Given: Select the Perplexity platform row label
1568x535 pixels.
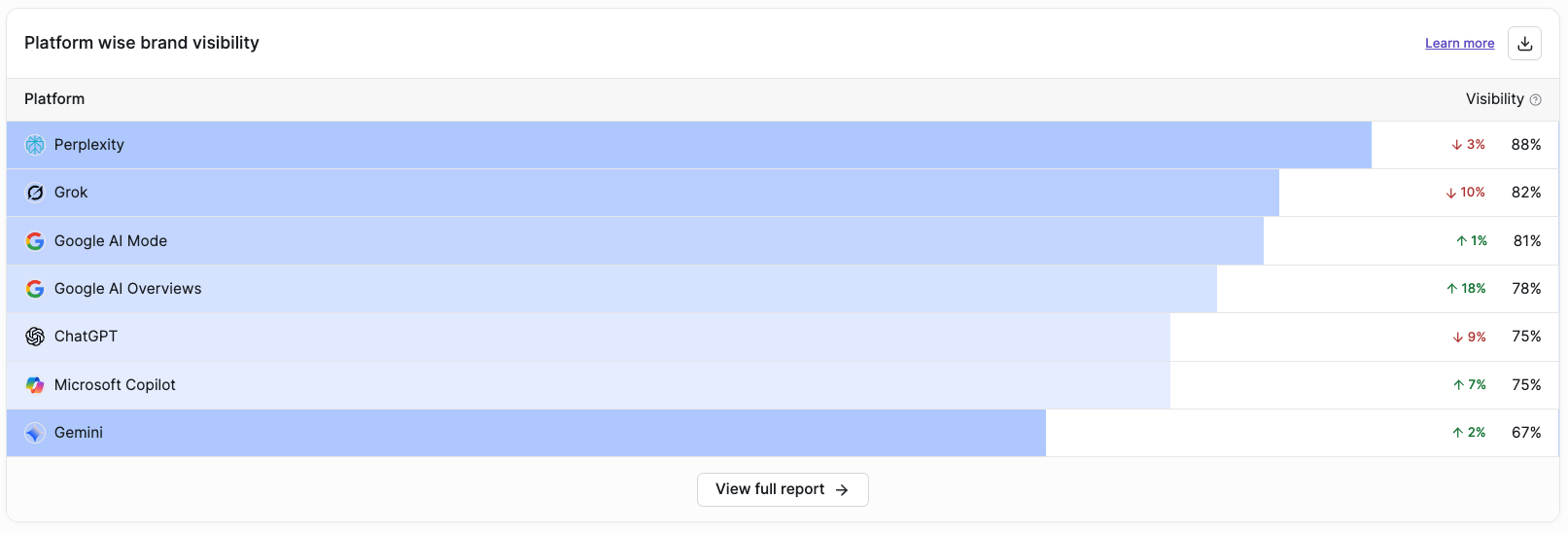Looking at the screenshot, I should [89, 145].
